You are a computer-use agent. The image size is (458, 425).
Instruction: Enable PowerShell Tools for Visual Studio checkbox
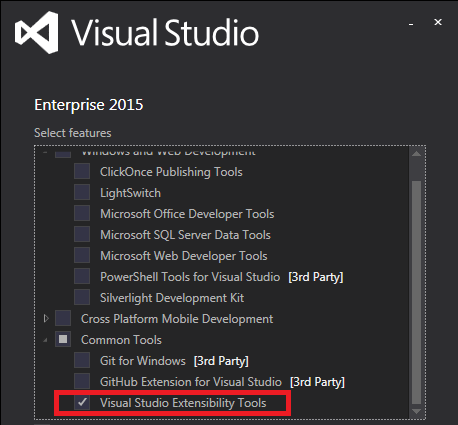[x=82, y=276]
